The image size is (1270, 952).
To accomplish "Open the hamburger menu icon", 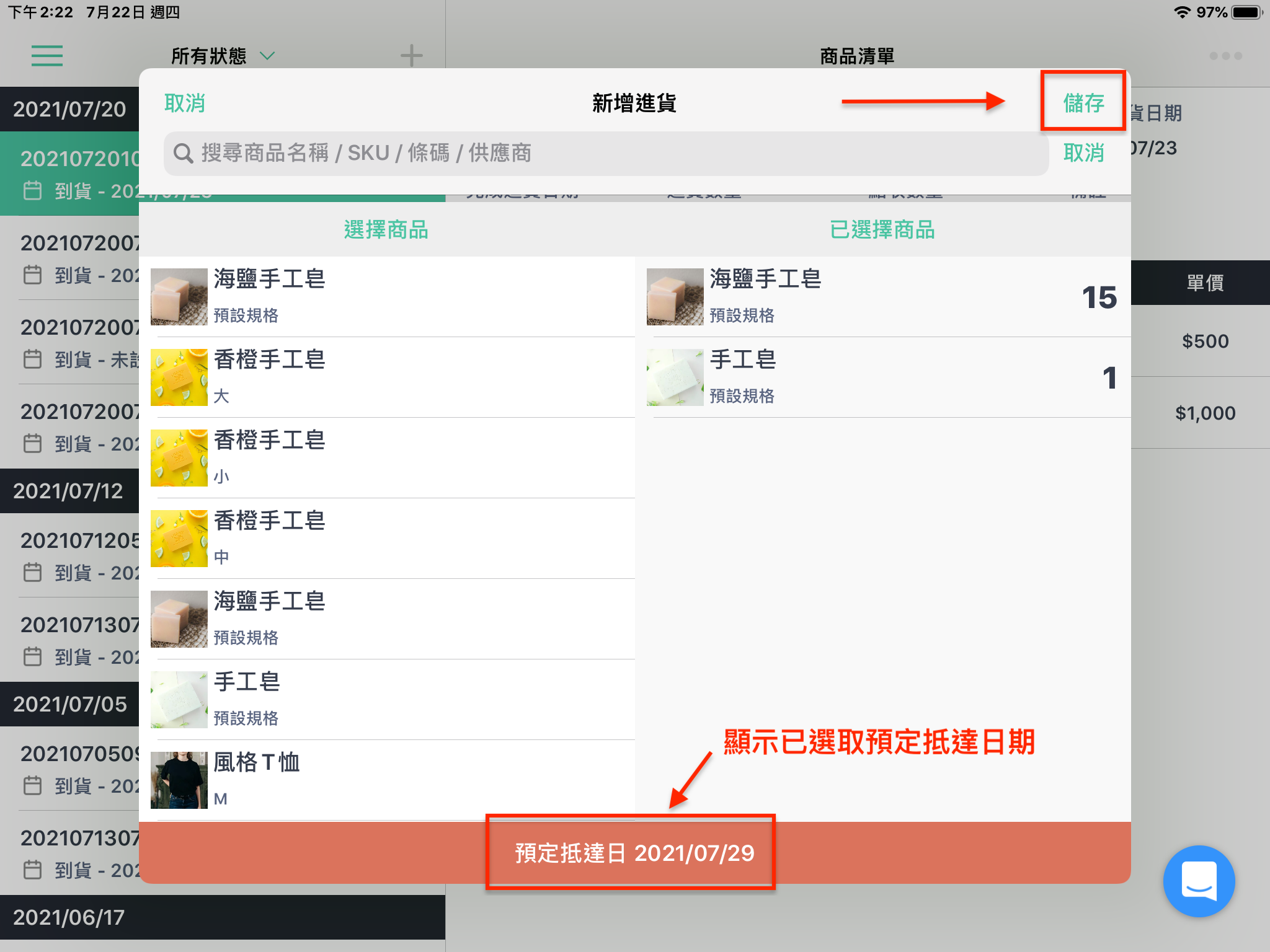I will click(47, 56).
